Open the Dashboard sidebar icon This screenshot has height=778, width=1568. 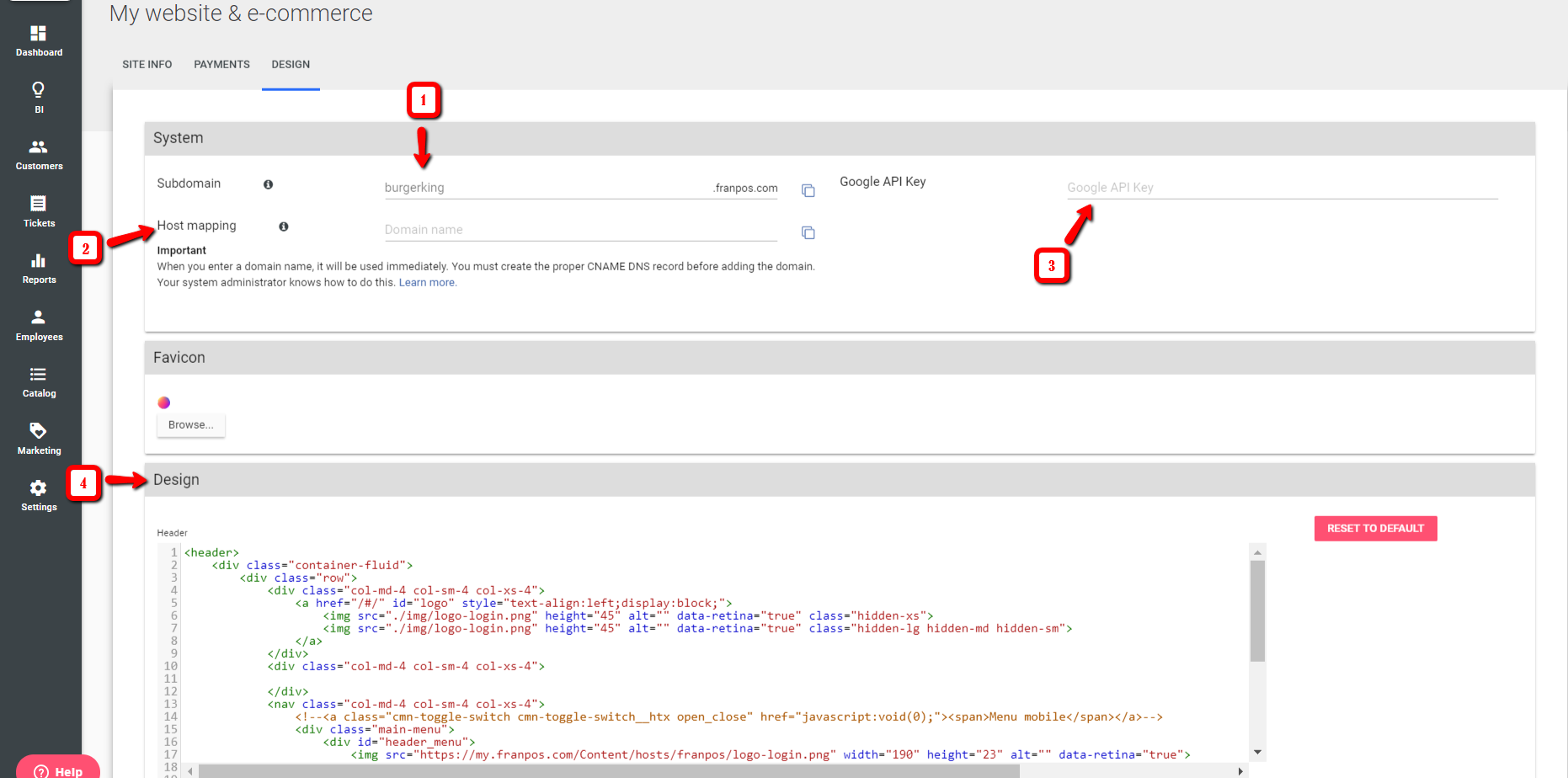point(39,40)
